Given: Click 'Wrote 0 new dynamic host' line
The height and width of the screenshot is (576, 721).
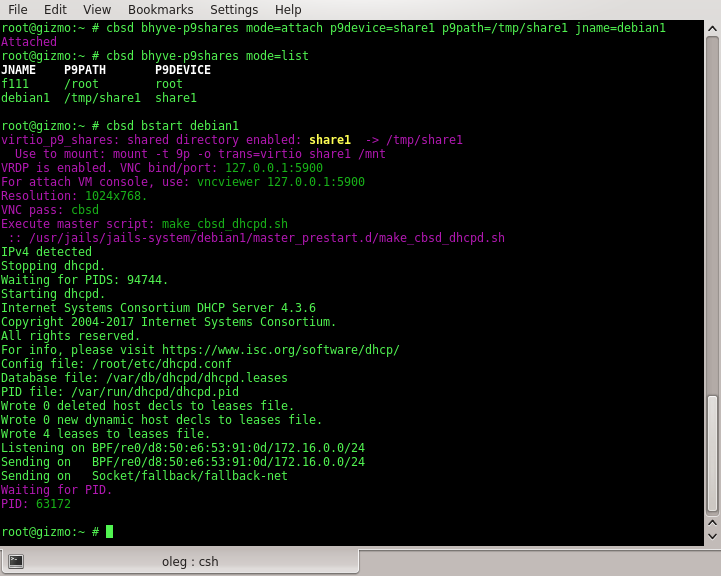Looking at the screenshot, I should click(162, 420).
